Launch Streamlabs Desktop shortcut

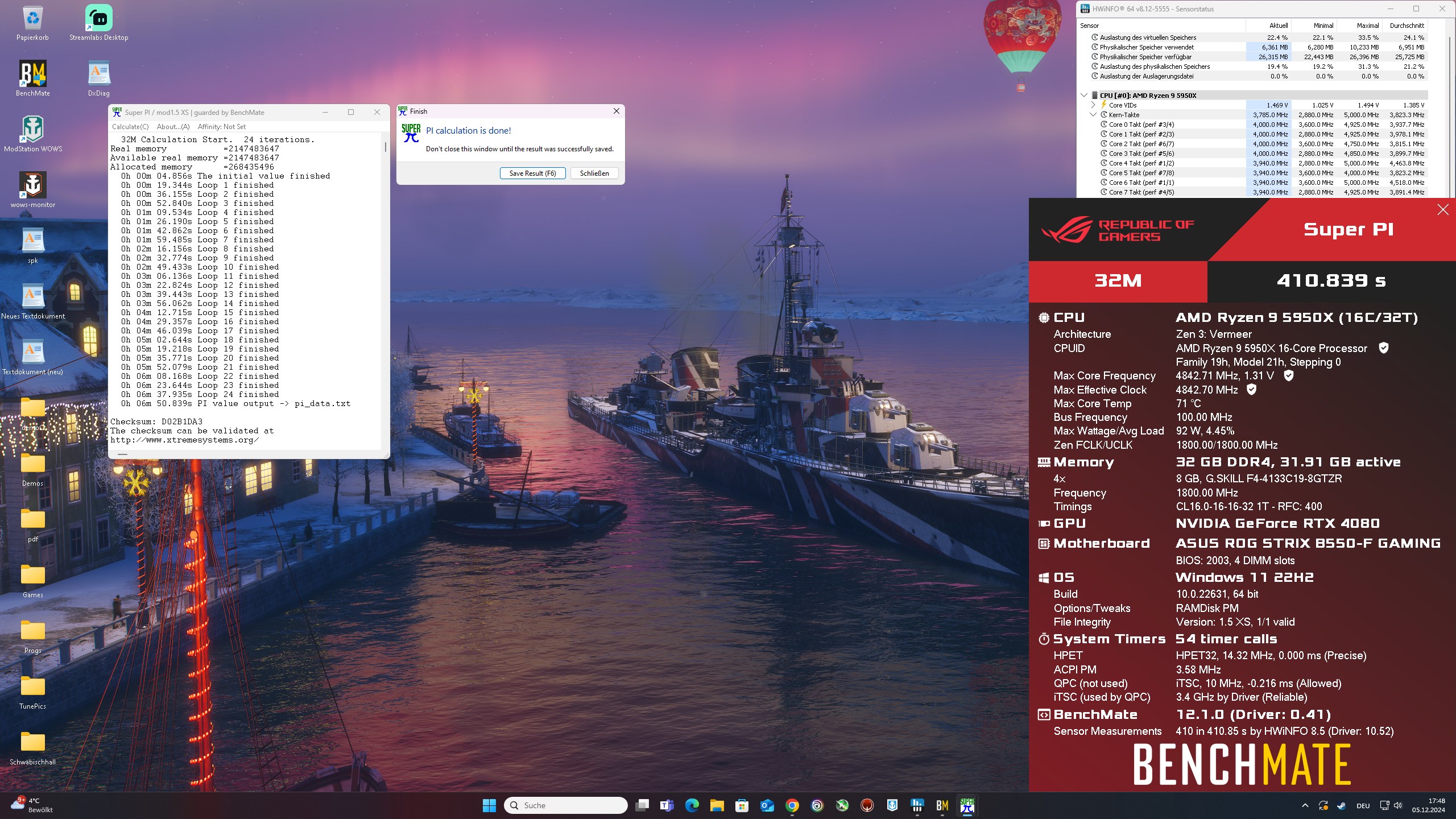pos(98,23)
